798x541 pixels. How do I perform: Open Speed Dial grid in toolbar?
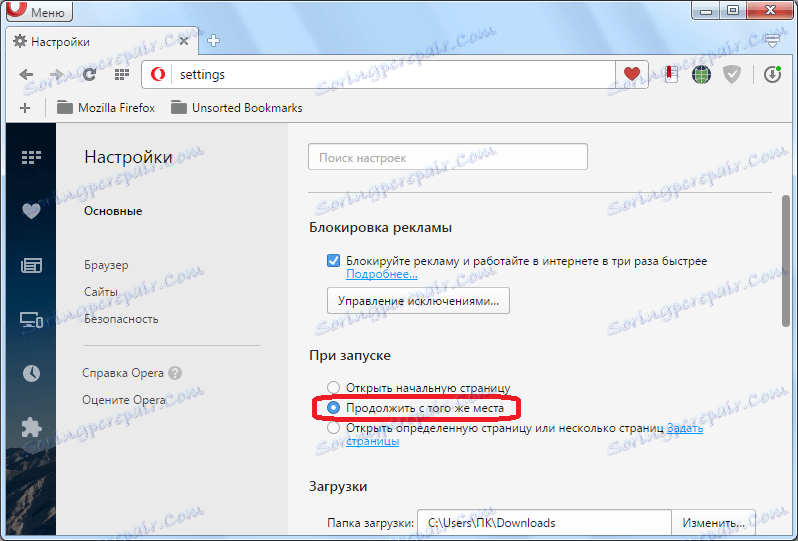121,75
